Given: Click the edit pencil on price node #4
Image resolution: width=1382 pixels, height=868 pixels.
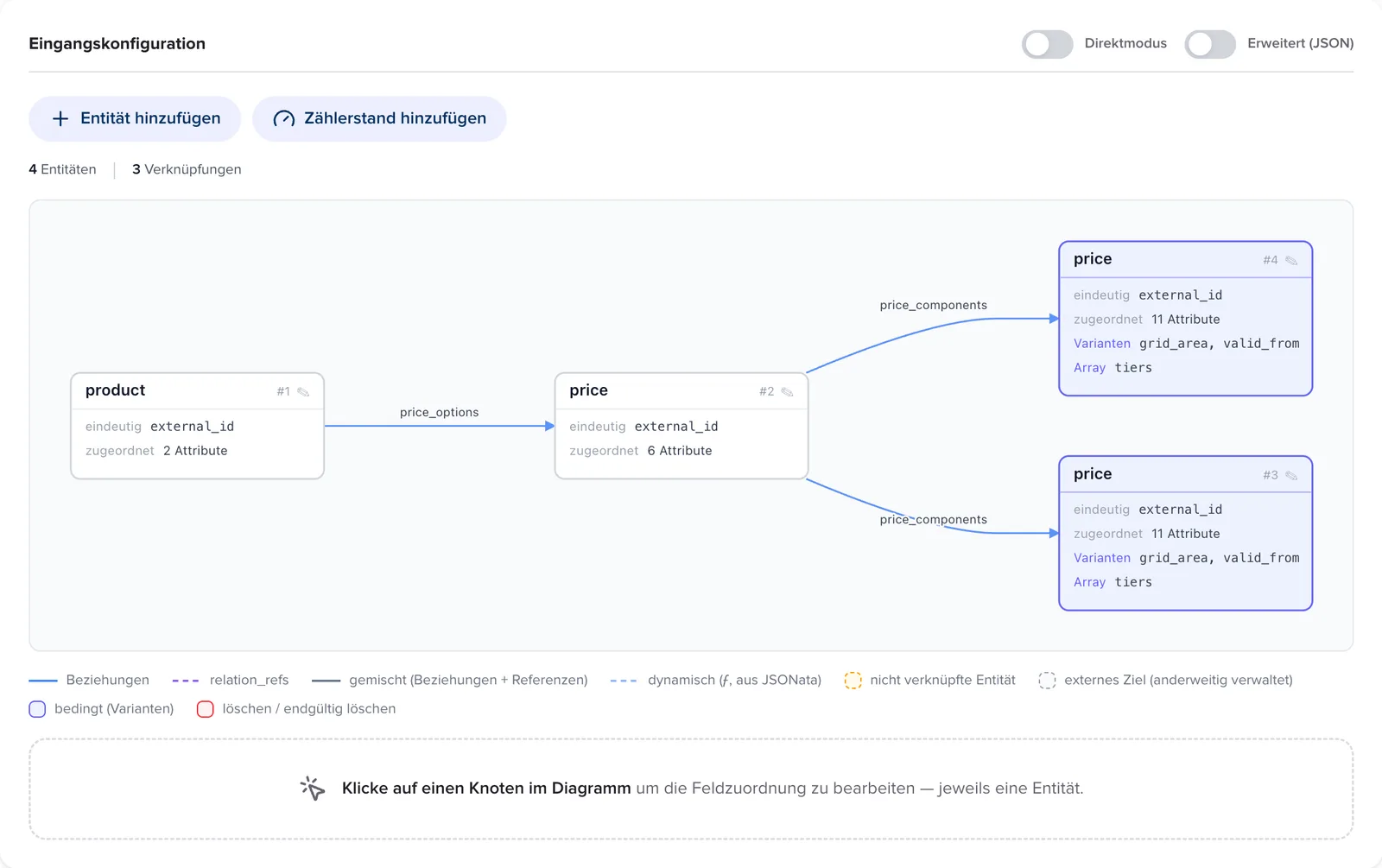Looking at the screenshot, I should pyautogui.click(x=1291, y=261).
